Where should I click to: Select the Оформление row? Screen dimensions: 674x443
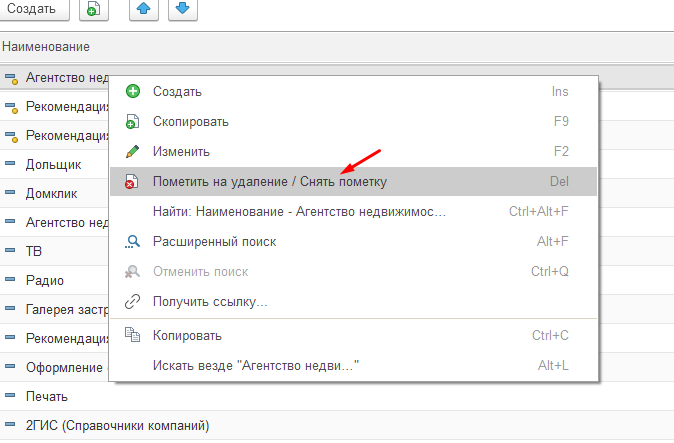[x=54, y=367]
